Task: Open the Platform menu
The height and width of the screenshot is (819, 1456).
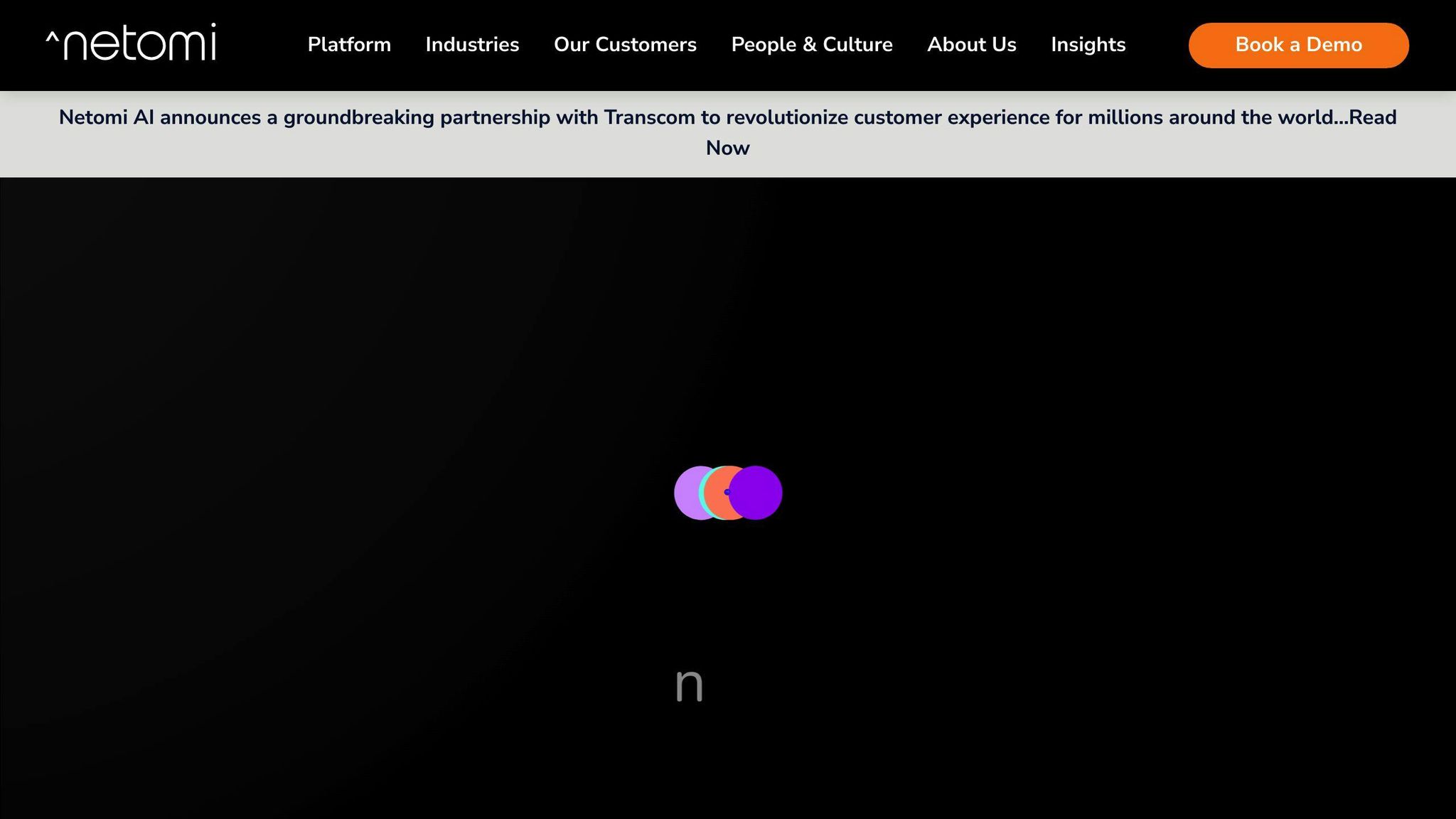Action: (x=349, y=45)
